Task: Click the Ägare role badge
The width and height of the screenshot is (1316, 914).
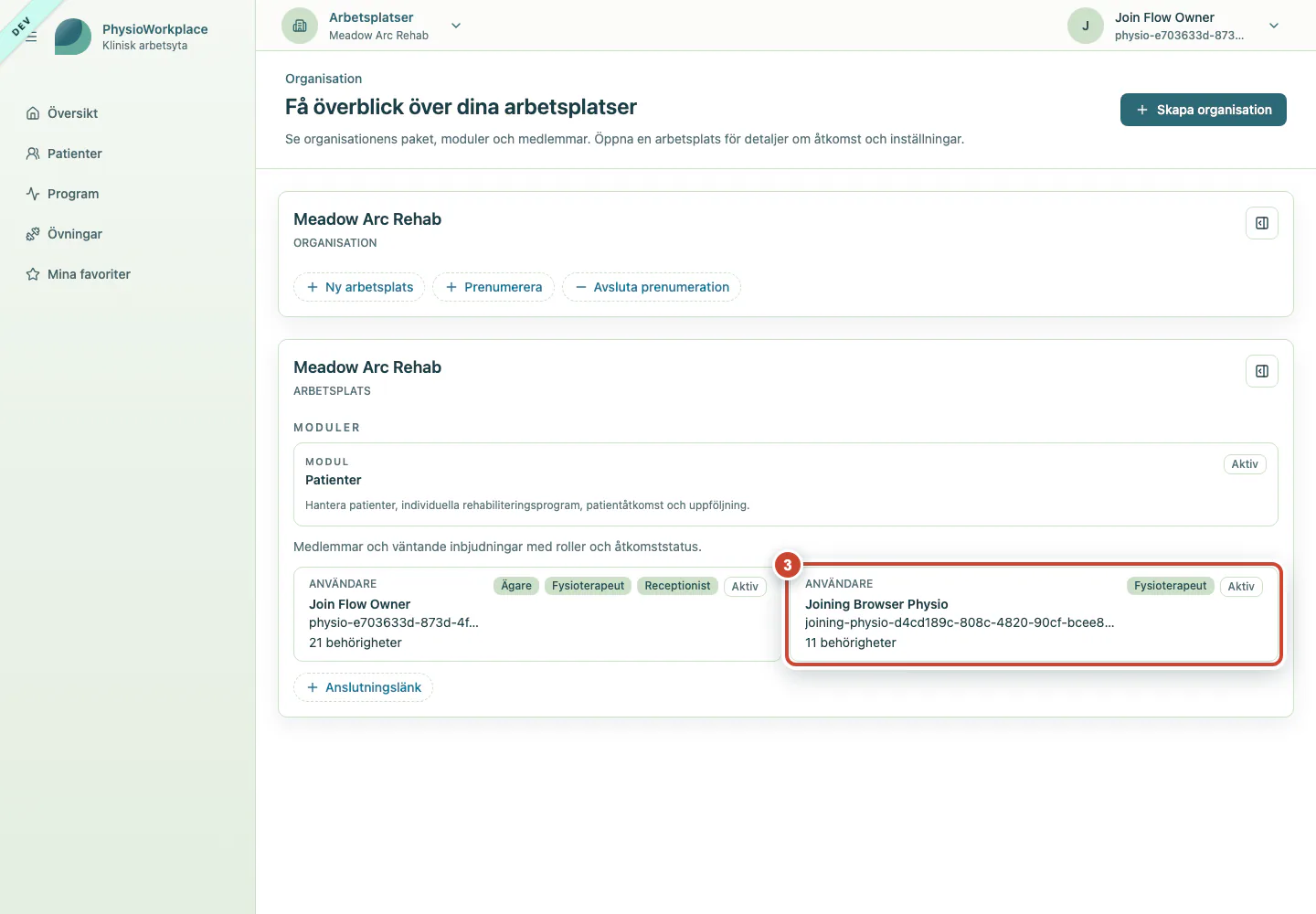Action: tap(516, 586)
